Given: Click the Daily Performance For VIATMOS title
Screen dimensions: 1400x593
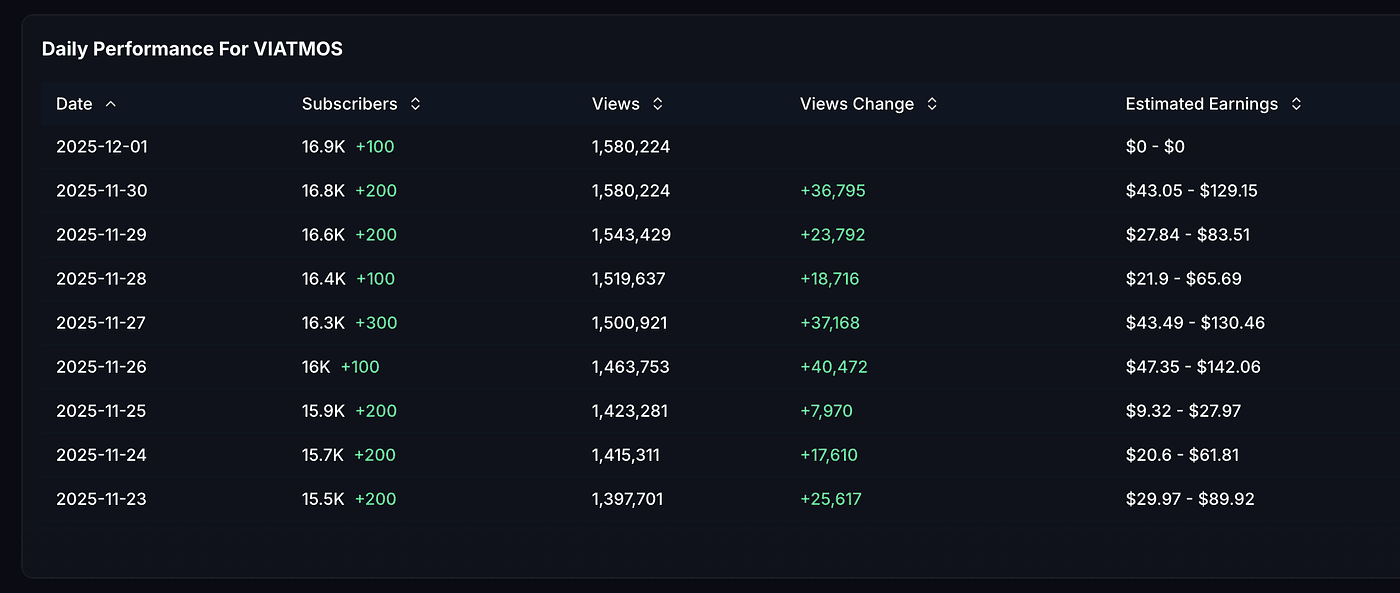Looking at the screenshot, I should tap(192, 49).
